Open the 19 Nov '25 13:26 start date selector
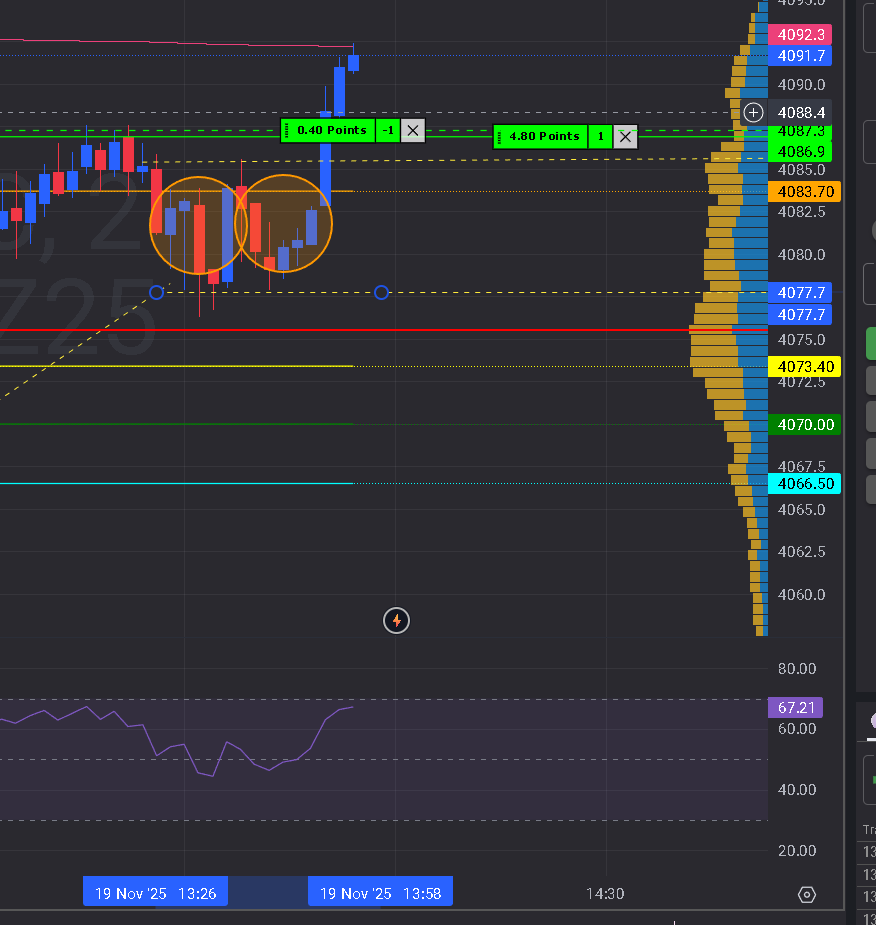Viewport: 876px width, 925px height. (154, 891)
